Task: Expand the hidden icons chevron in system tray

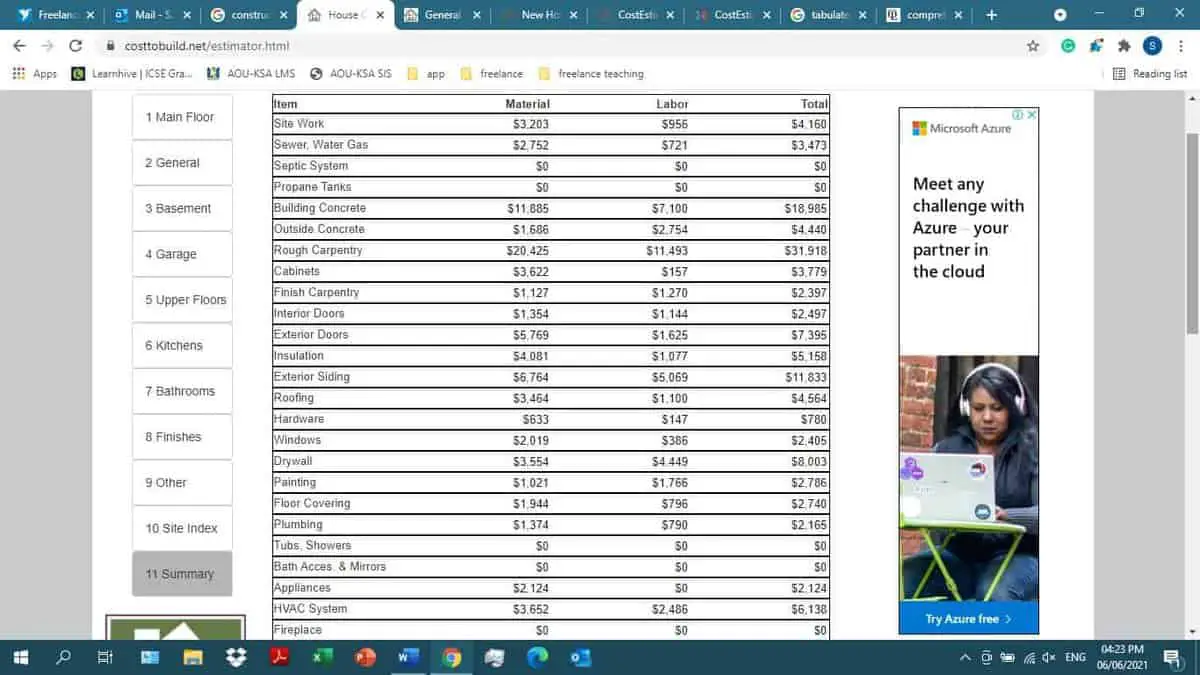Action: click(x=964, y=657)
